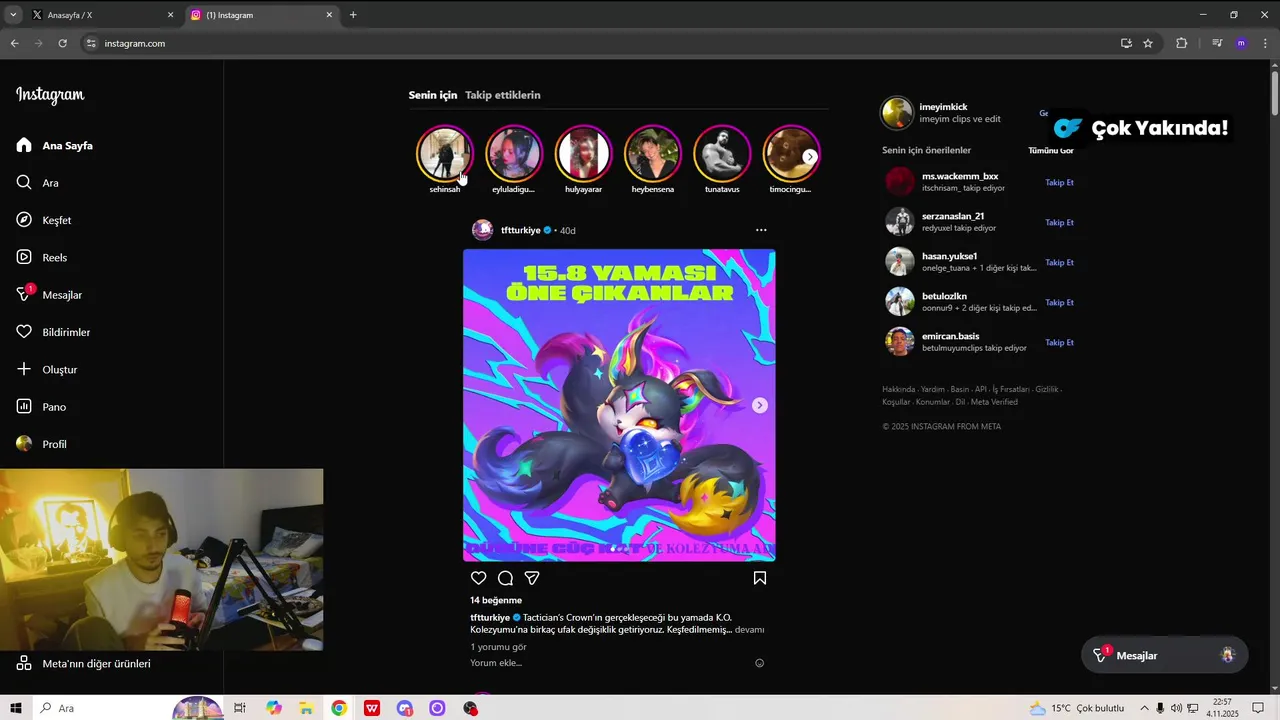
Task: Open the Chrome extensions puzzle icon
Action: coord(1181,43)
